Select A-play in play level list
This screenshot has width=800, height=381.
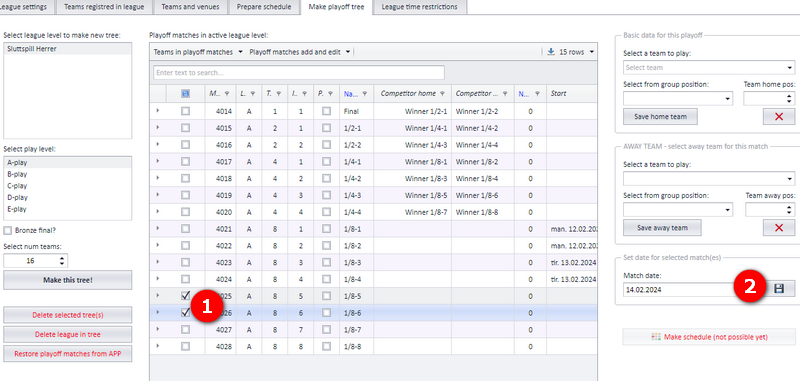click(x=67, y=163)
